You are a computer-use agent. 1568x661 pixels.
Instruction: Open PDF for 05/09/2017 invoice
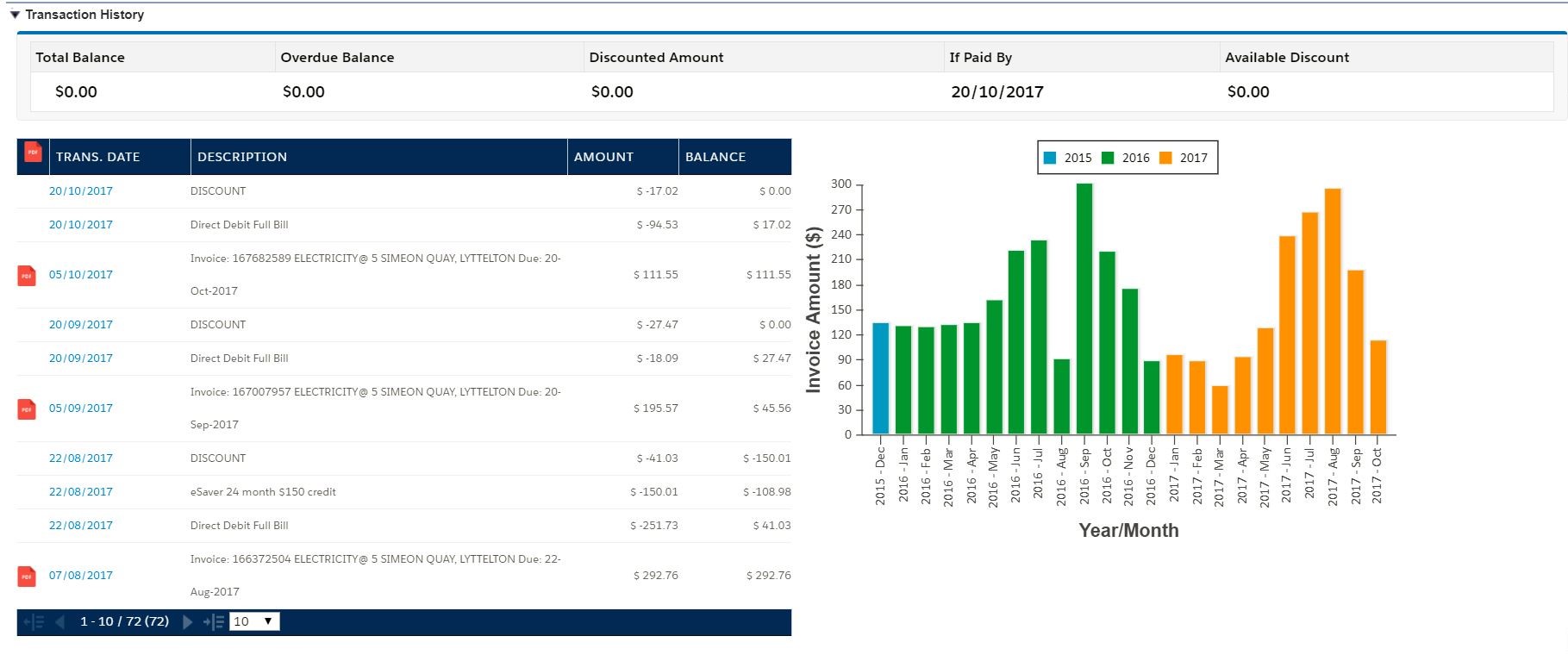pos(27,409)
